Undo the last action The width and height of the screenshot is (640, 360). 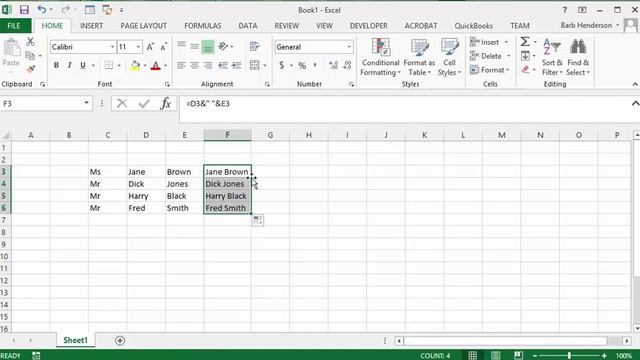[41, 9]
